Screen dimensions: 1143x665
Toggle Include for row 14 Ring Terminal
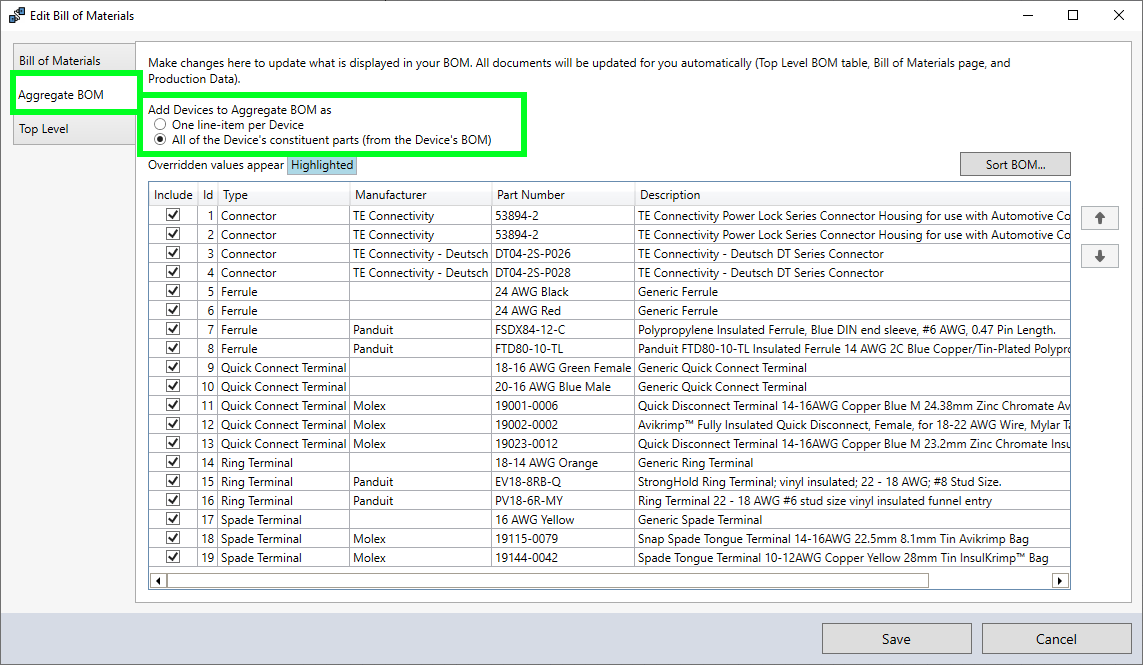click(x=173, y=462)
